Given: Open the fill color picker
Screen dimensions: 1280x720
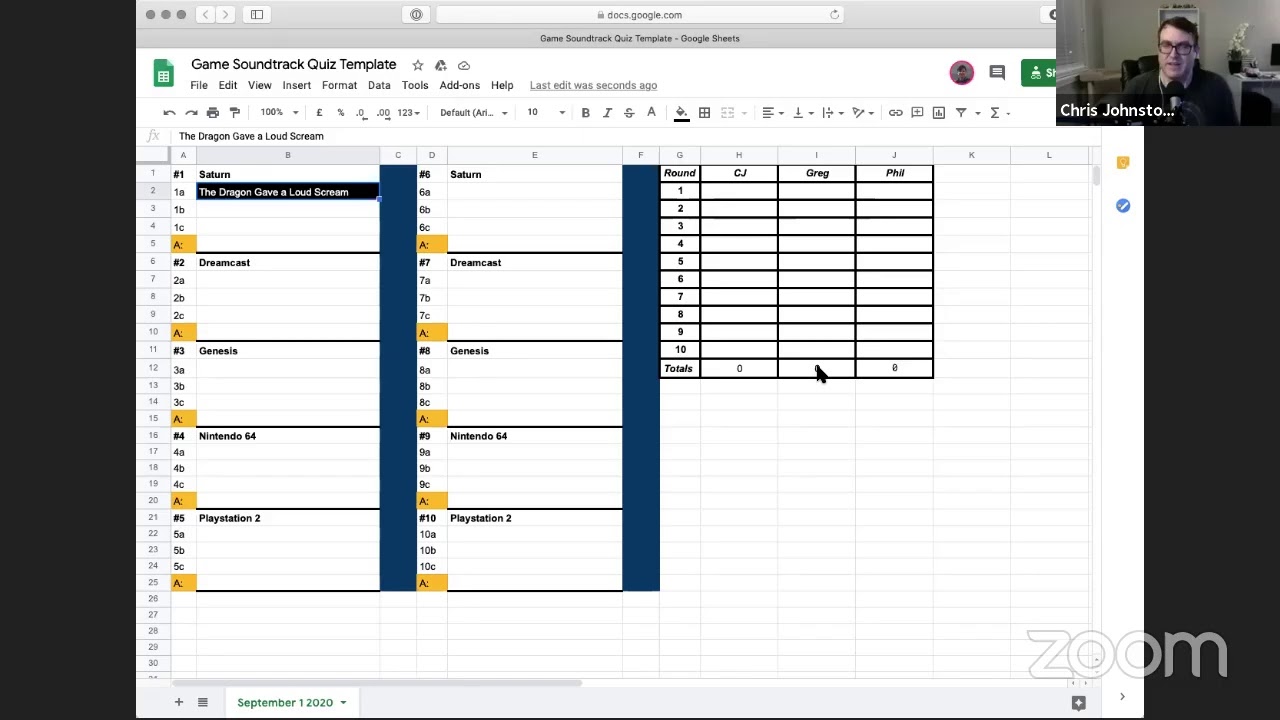Looking at the screenshot, I should click(681, 113).
